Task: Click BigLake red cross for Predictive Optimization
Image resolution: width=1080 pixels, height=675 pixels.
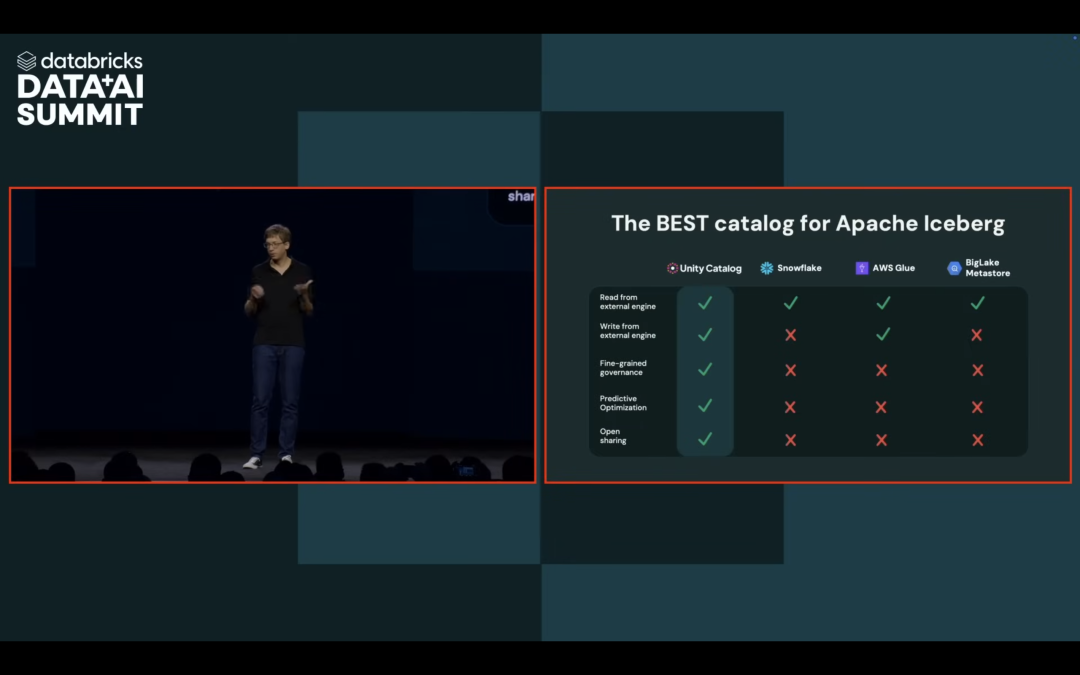Action: coord(977,407)
